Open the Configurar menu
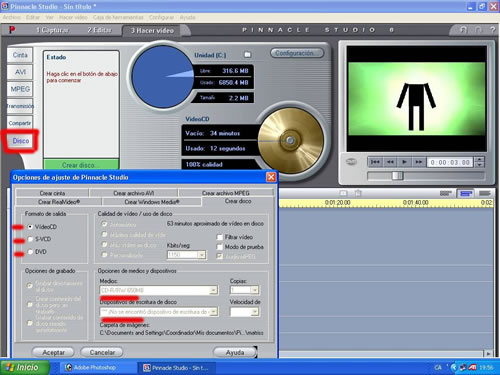The image size is (500, 375). tap(161, 17)
